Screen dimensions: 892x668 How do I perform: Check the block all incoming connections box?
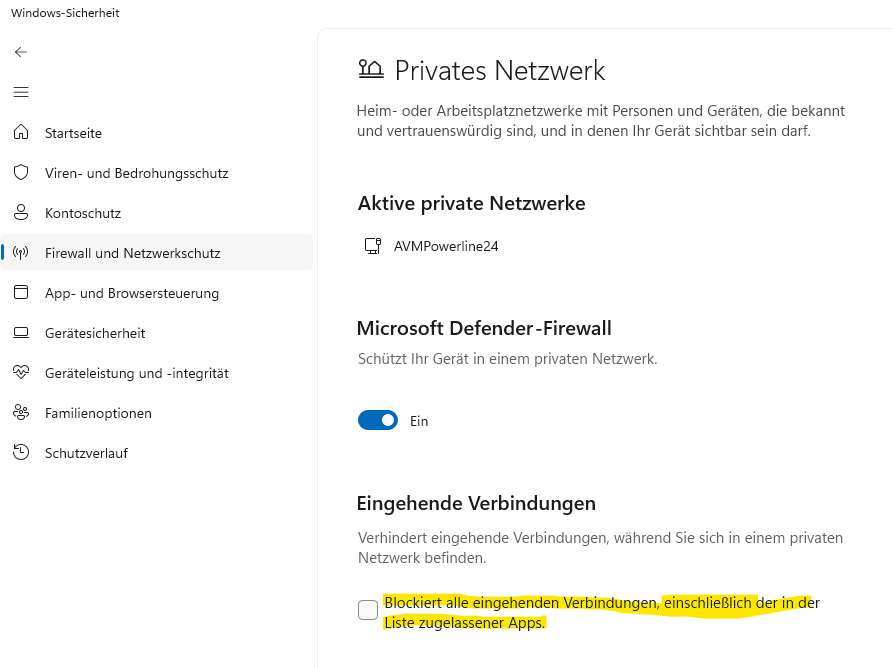(368, 610)
